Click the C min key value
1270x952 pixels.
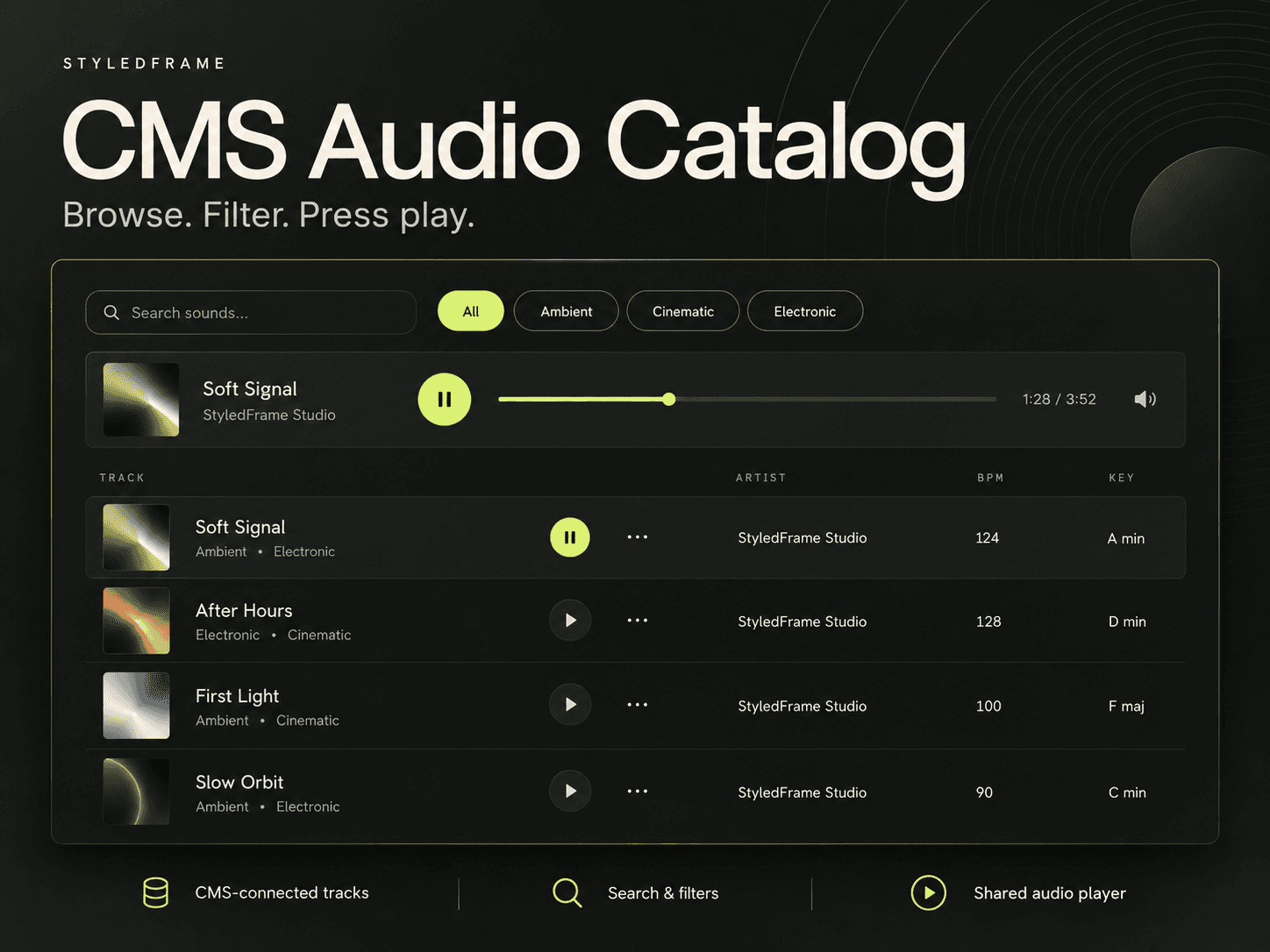coord(1127,792)
